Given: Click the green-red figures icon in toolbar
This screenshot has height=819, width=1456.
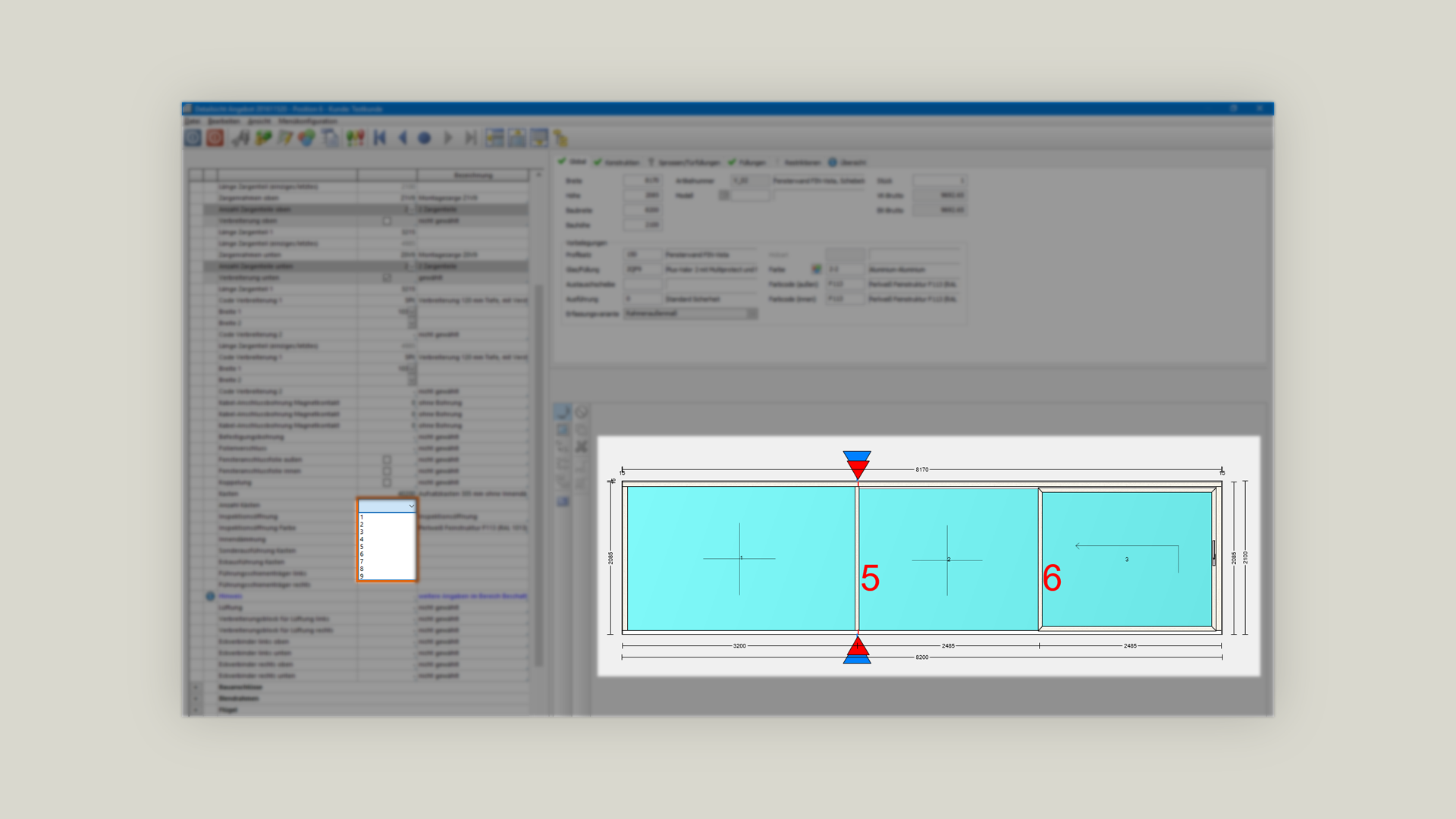Looking at the screenshot, I should click(355, 138).
